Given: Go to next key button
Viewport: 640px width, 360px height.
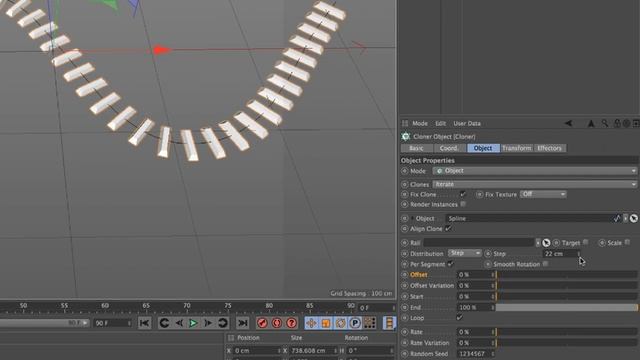Looking at the screenshot, I should coord(222,323).
